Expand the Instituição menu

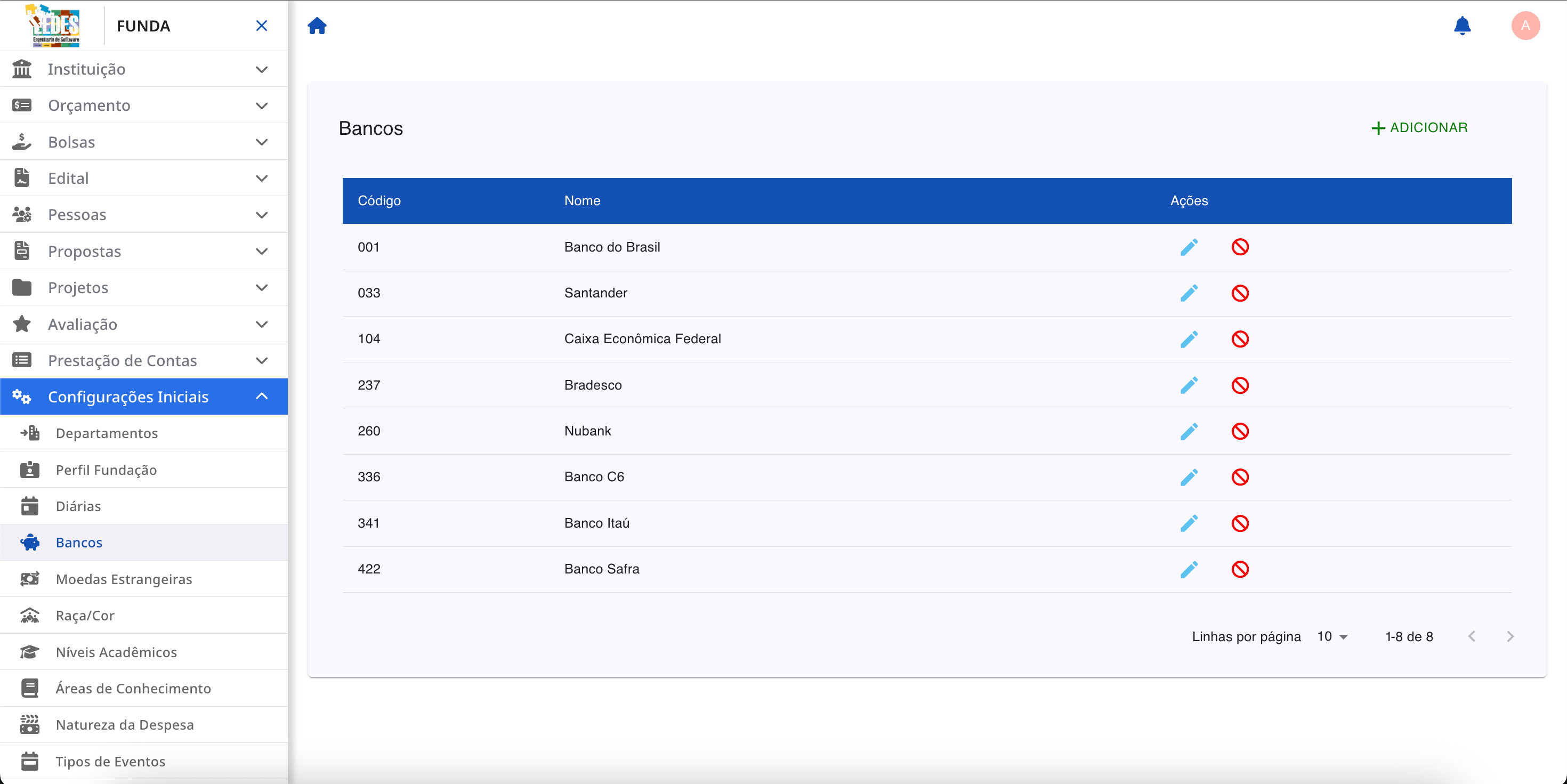pyautogui.click(x=143, y=69)
